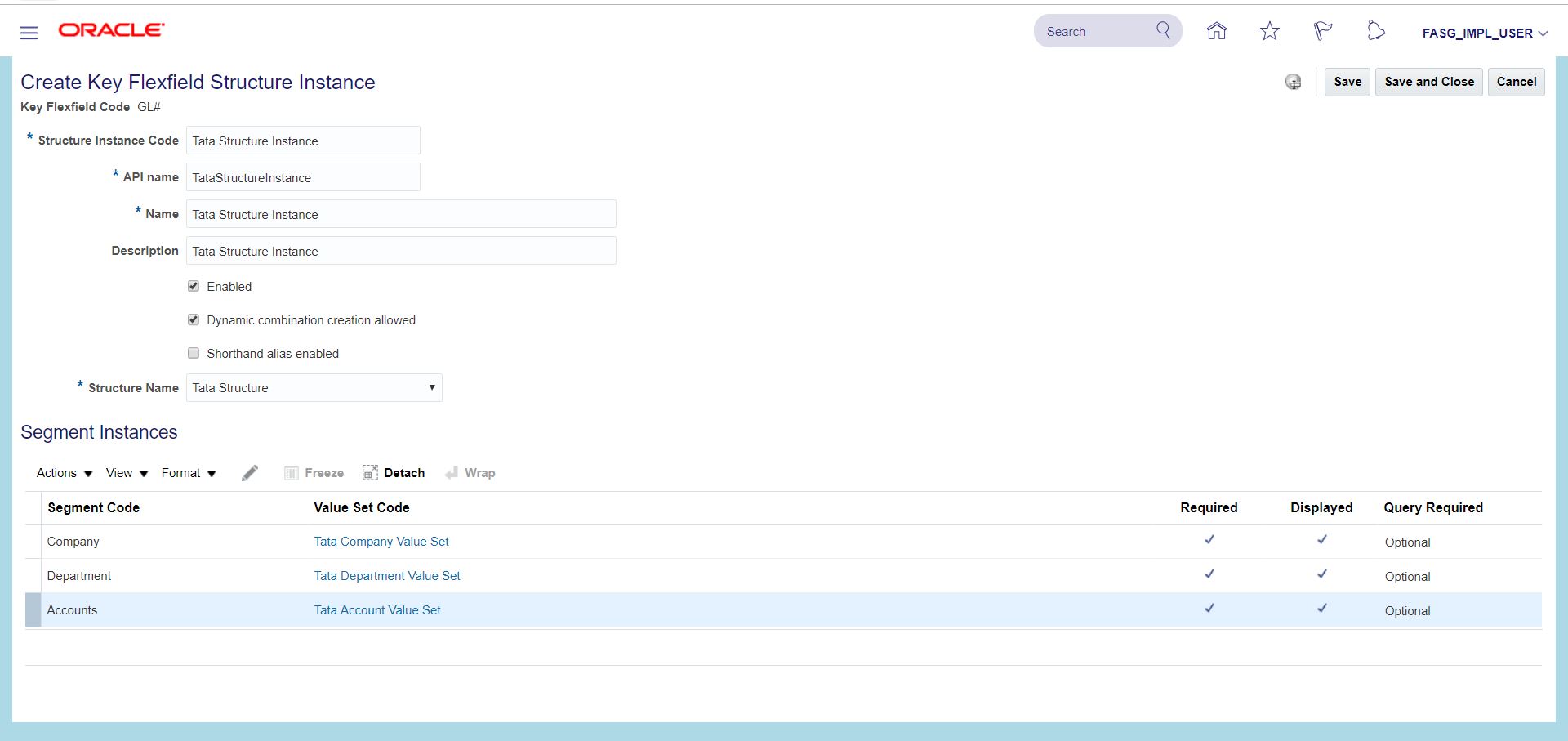The image size is (1568, 741).
Task: Open the Format dropdown menu
Action: coord(189,473)
